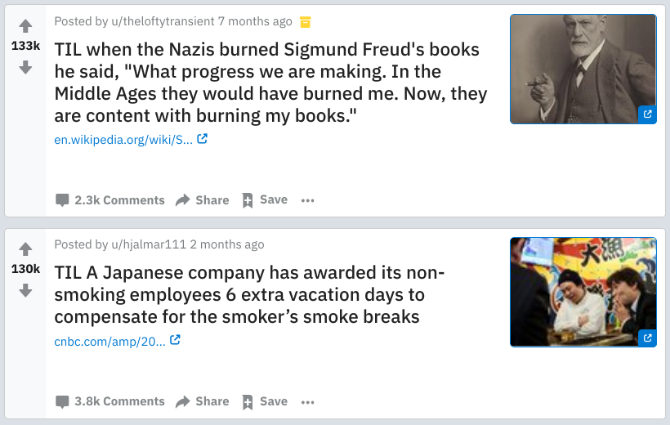Upvote the Japanese company vacation post
This screenshot has width=670, height=425.
pyautogui.click(x=25, y=248)
